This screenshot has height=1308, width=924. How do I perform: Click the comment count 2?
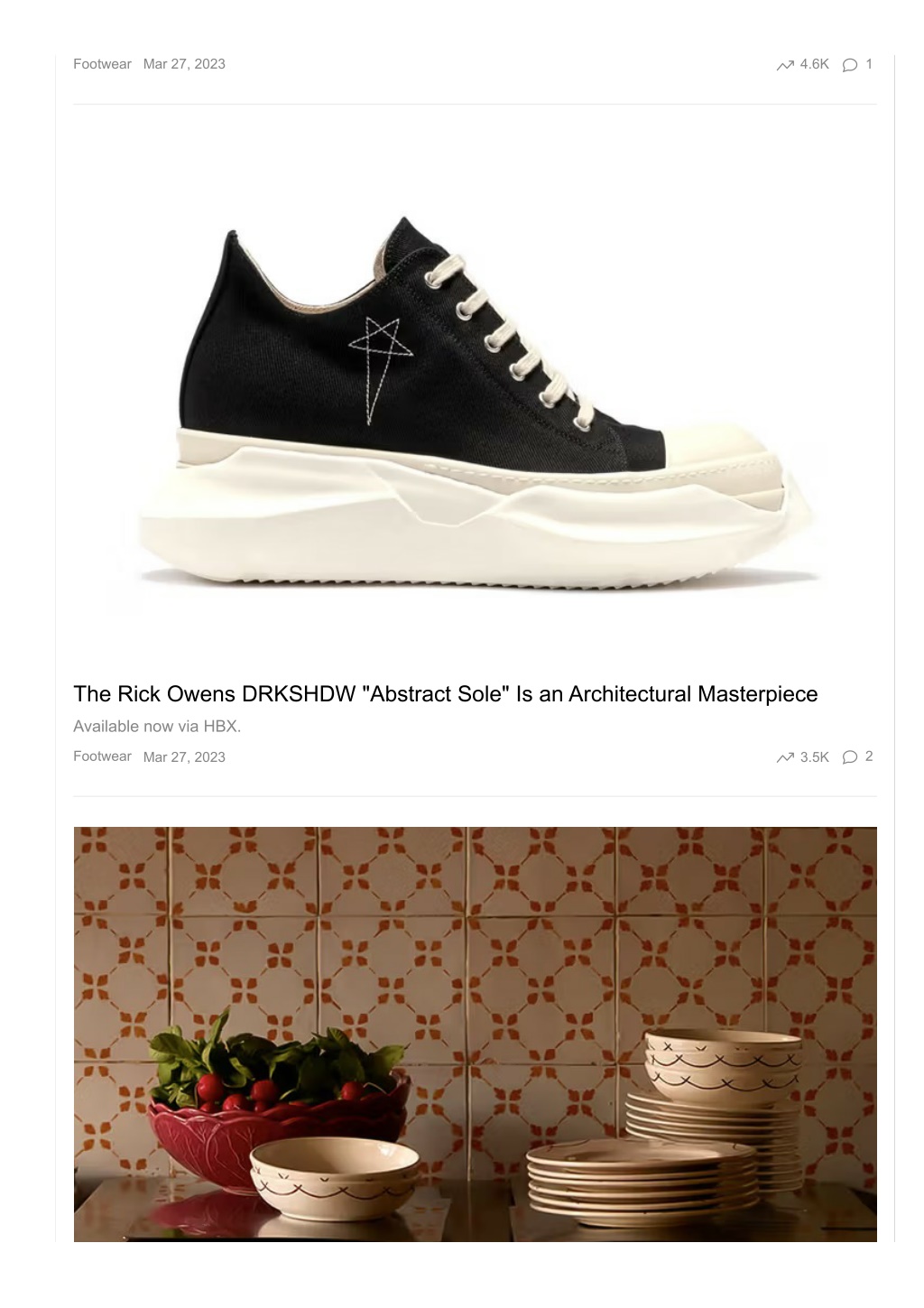[869, 756]
